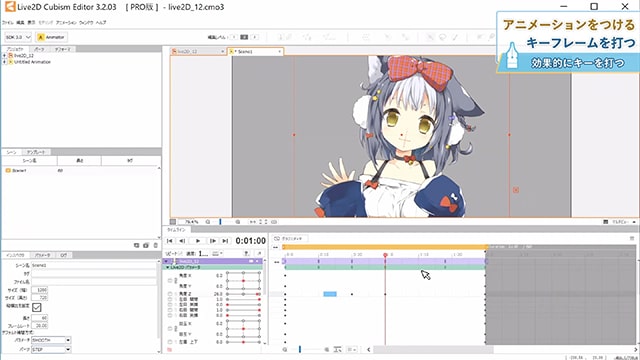This screenshot has height=360, width=640.
Task: Open the SMOOTH parameter interpolation dropdown
Action: tap(51, 340)
